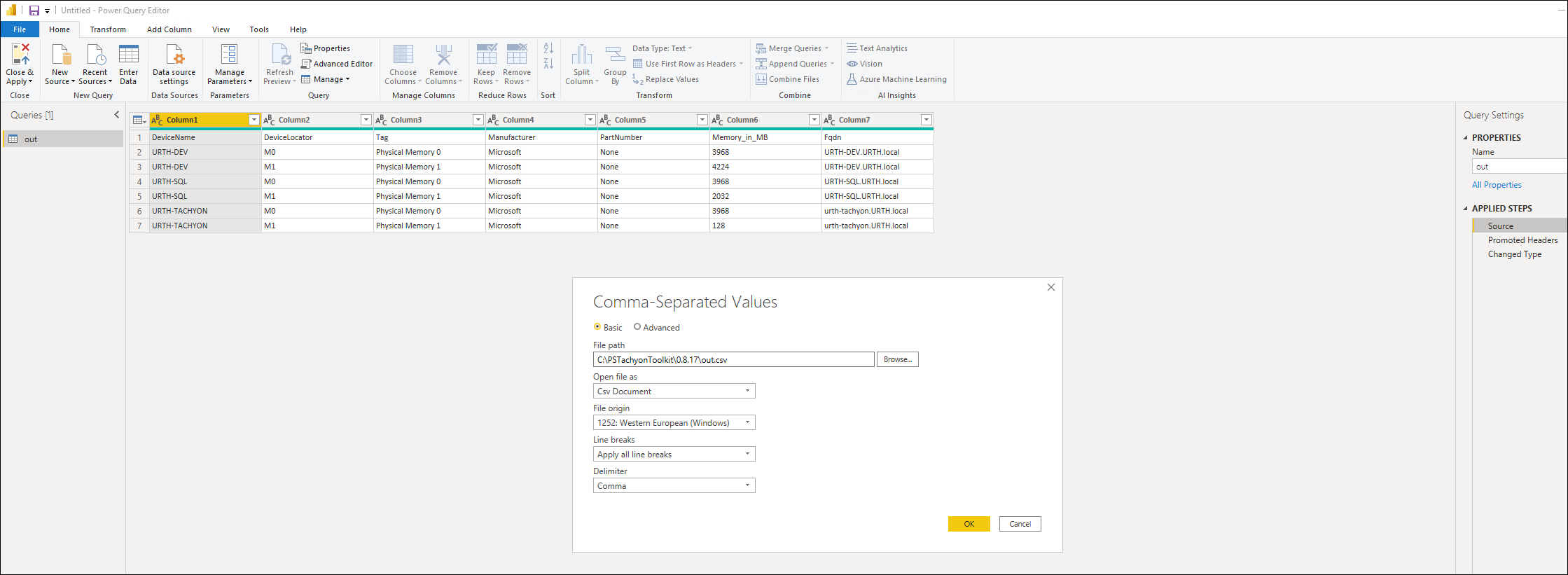Select the Advanced radio button
The image size is (1568, 575).
[x=637, y=327]
